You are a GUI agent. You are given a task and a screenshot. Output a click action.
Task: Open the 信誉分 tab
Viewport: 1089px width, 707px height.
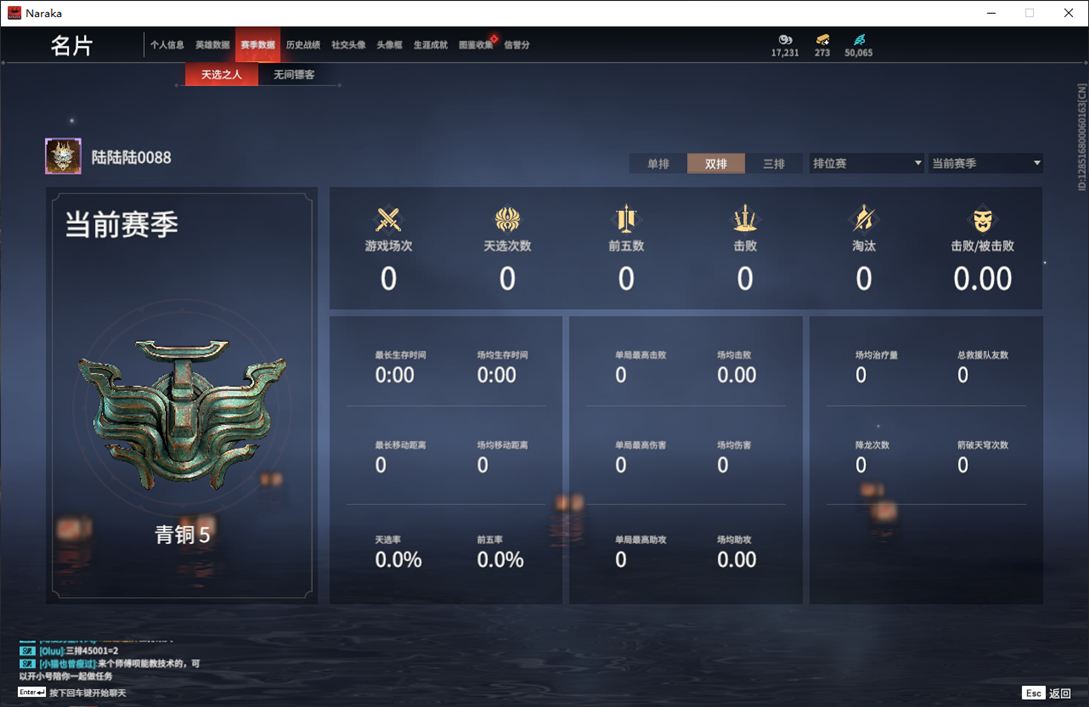(x=517, y=45)
